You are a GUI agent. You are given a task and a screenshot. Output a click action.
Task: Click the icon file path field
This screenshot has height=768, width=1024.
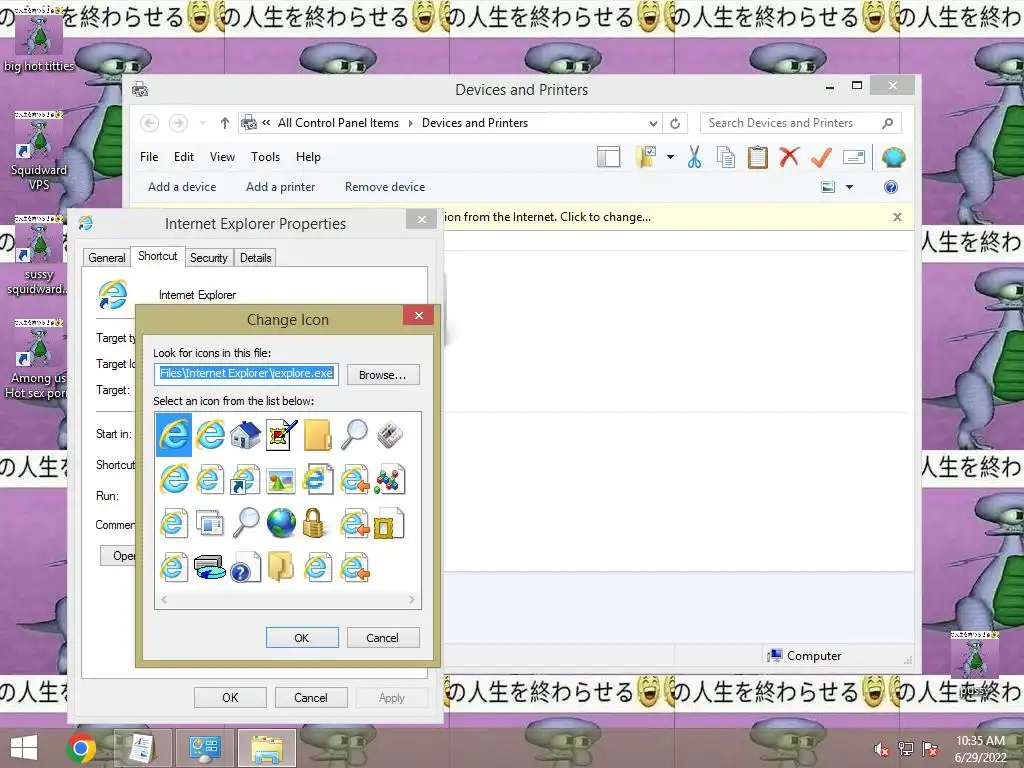pos(246,374)
